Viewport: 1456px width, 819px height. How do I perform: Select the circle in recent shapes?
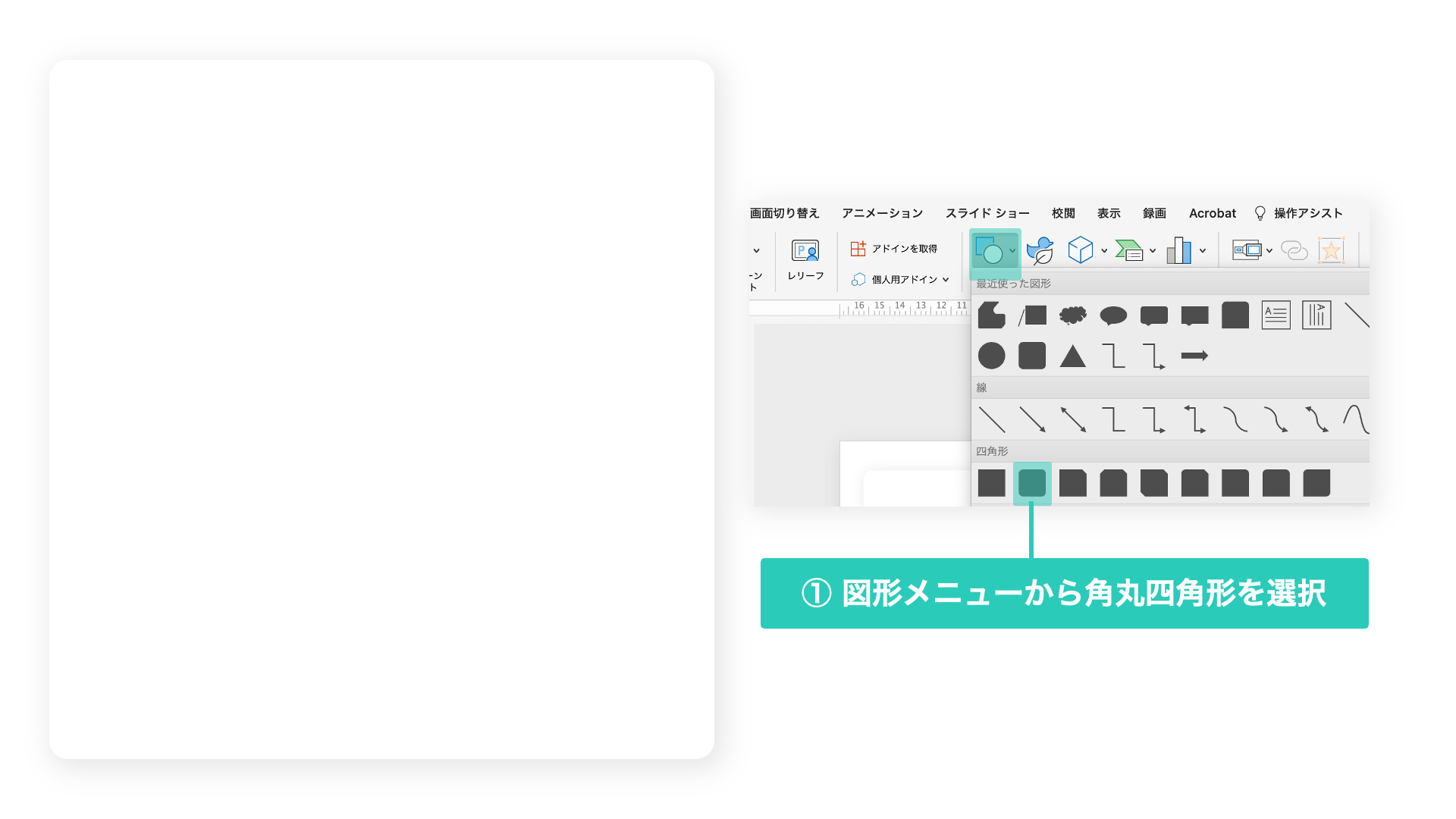click(x=991, y=356)
